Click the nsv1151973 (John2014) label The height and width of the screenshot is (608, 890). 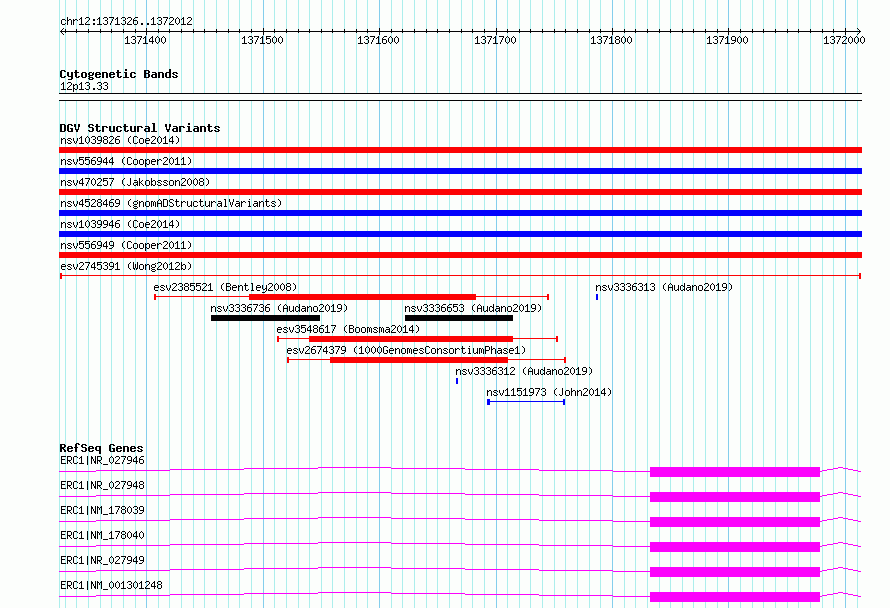pyautogui.click(x=549, y=392)
